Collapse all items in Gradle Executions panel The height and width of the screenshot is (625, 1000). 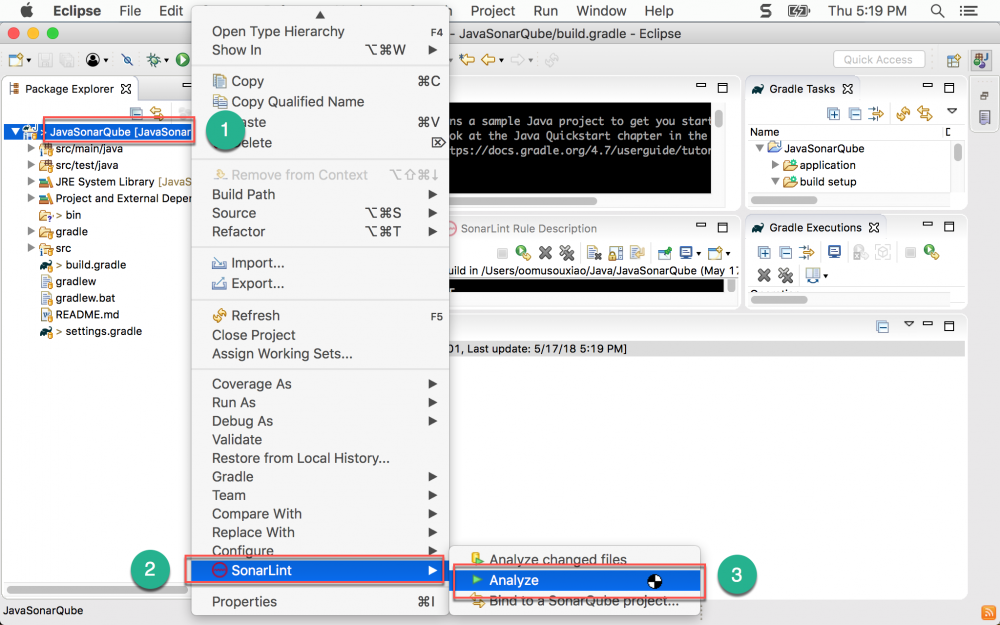[785, 252]
